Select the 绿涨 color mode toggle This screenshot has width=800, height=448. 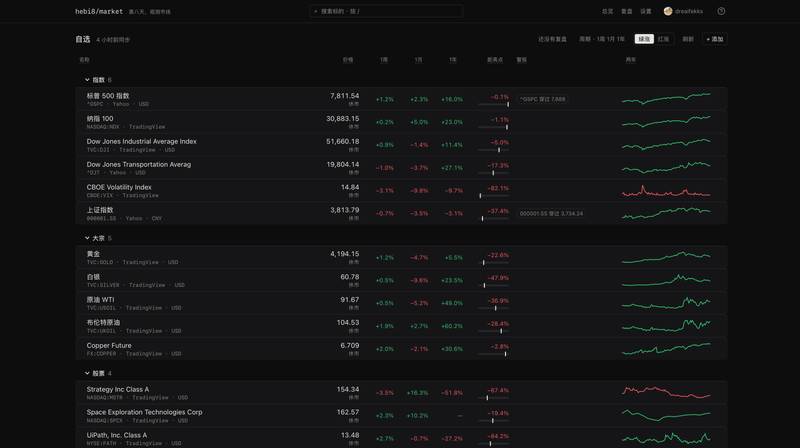[644, 39]
